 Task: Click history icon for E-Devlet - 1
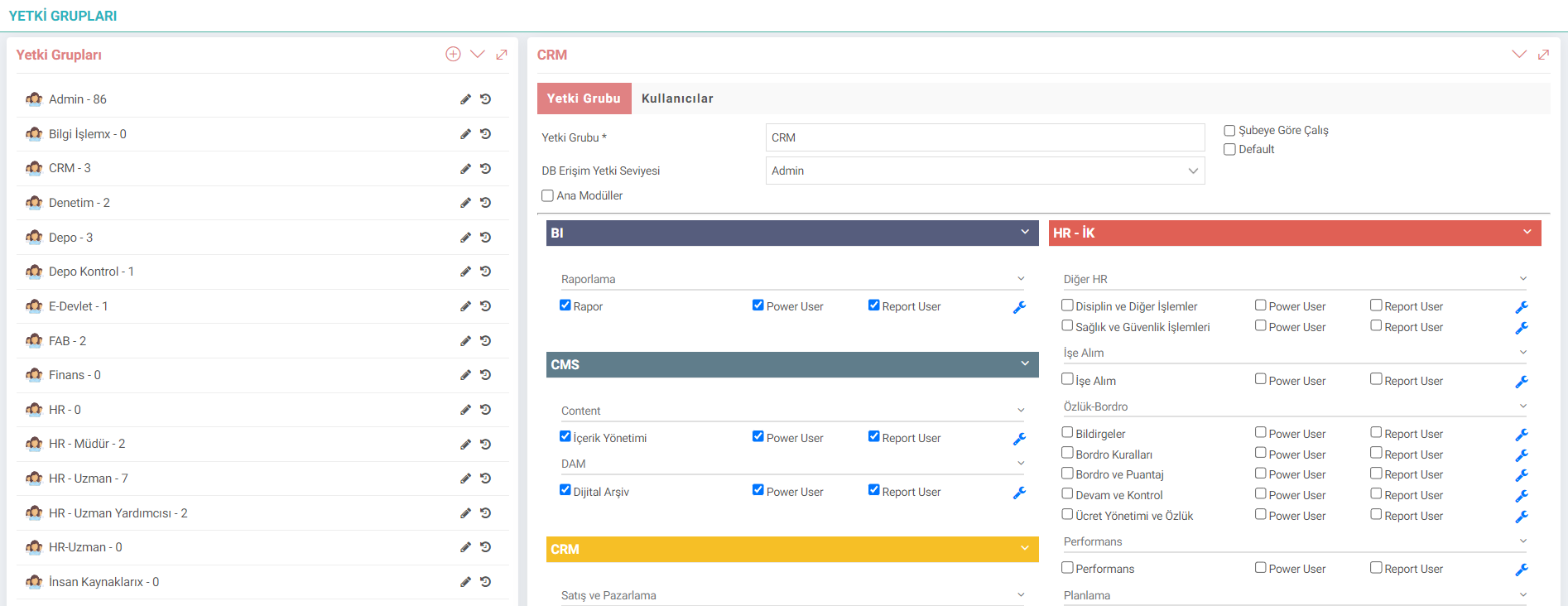click(486, 306)
